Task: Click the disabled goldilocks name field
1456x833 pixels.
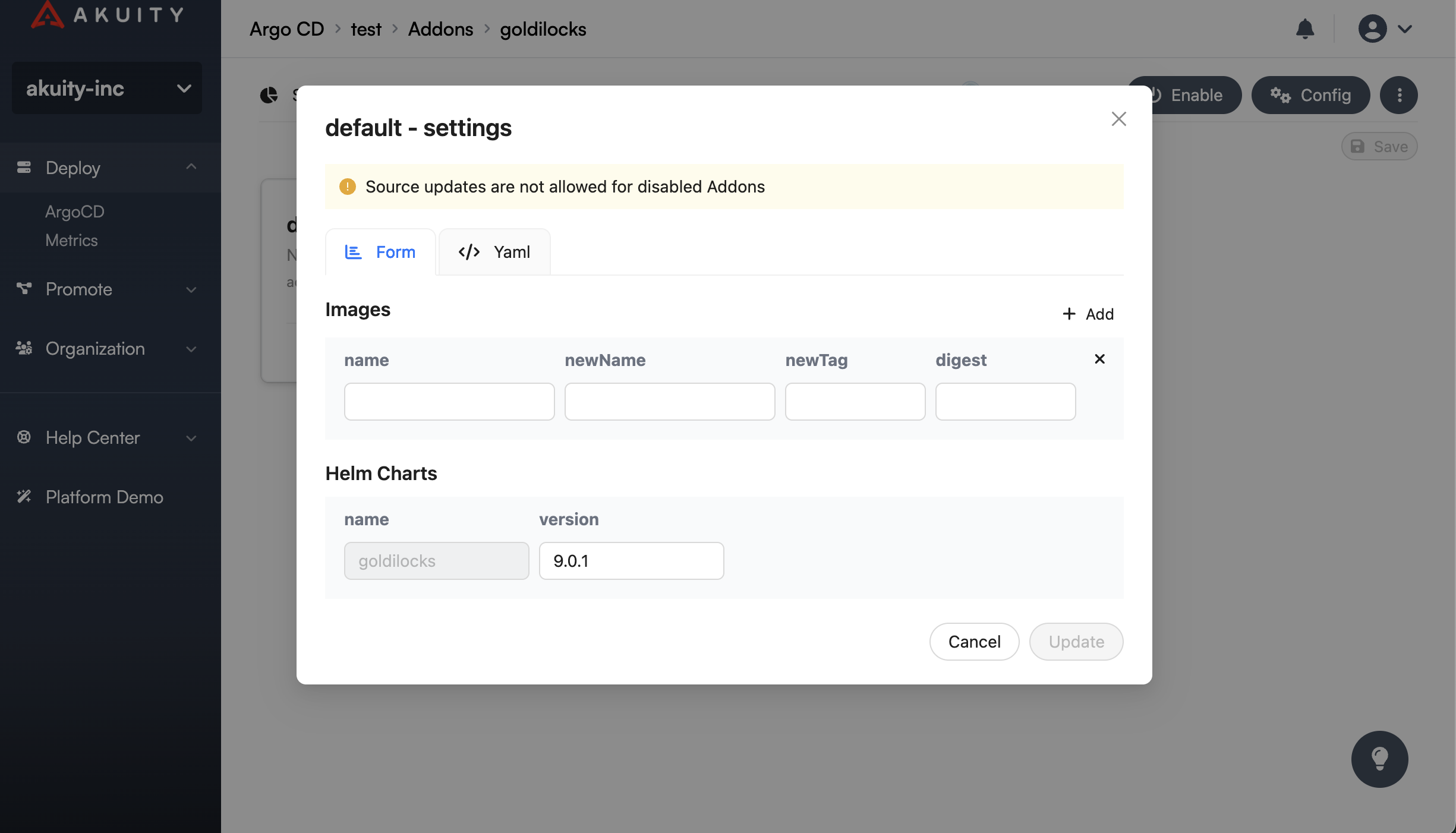Action: point(437,561)
